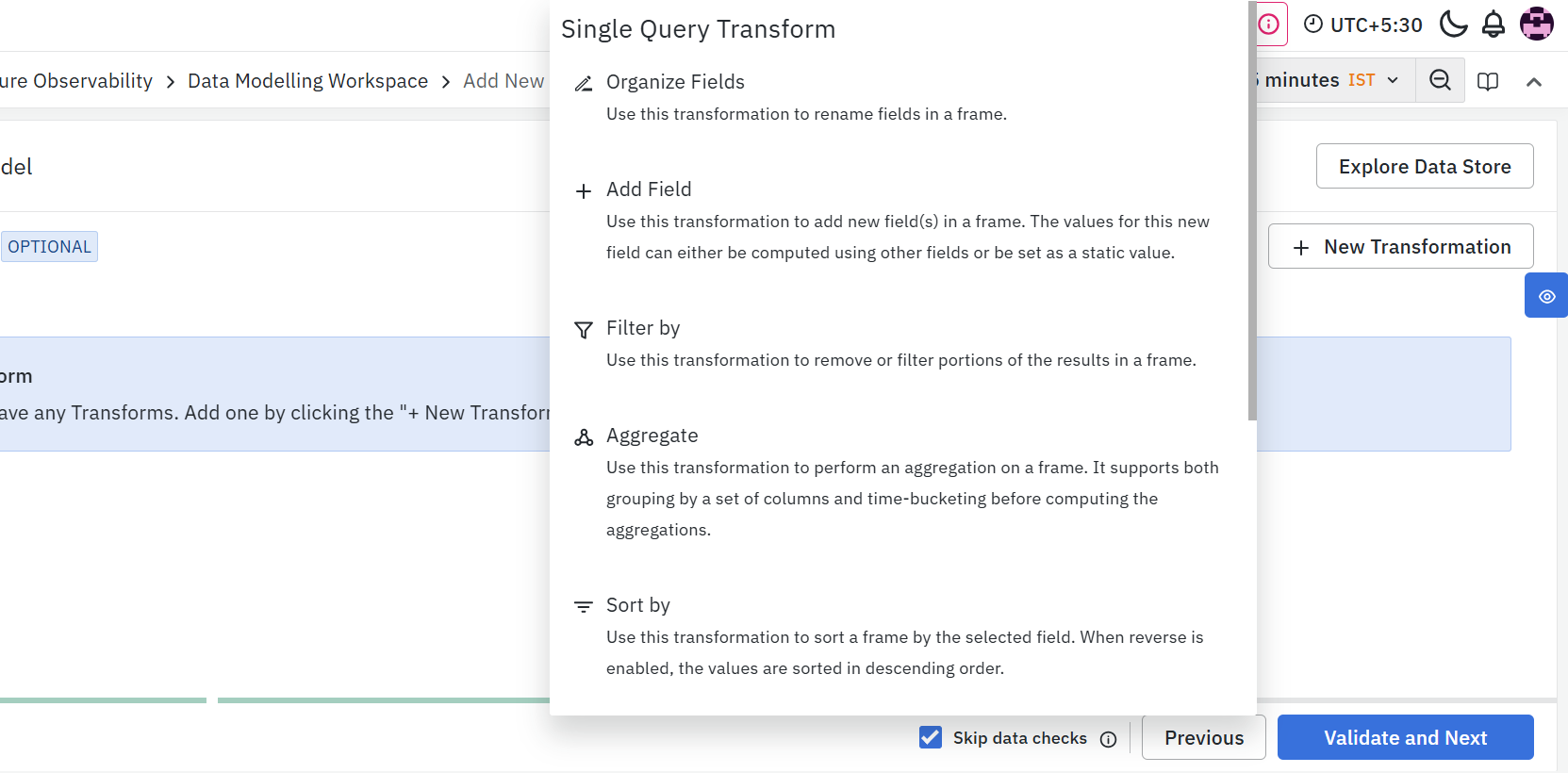The image size is (1568, 773).
Task: Click the Validate and Next button
Action: point(1405,737)
